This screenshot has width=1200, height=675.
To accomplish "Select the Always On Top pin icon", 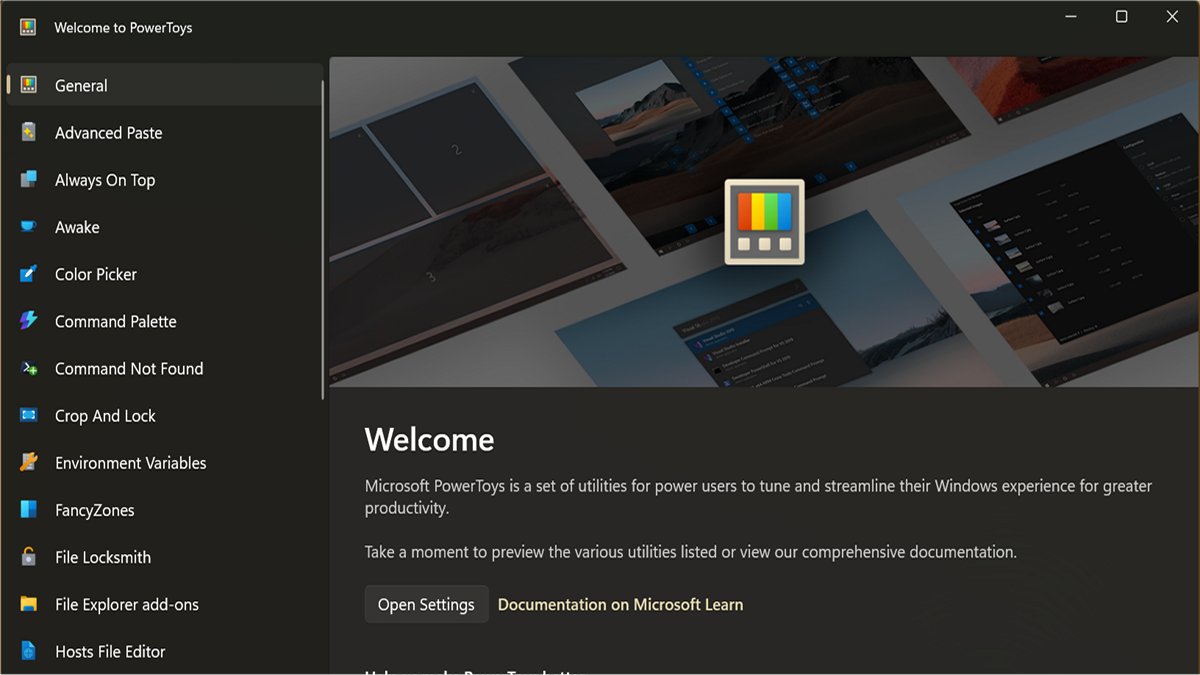I will [x=30, y=180].
